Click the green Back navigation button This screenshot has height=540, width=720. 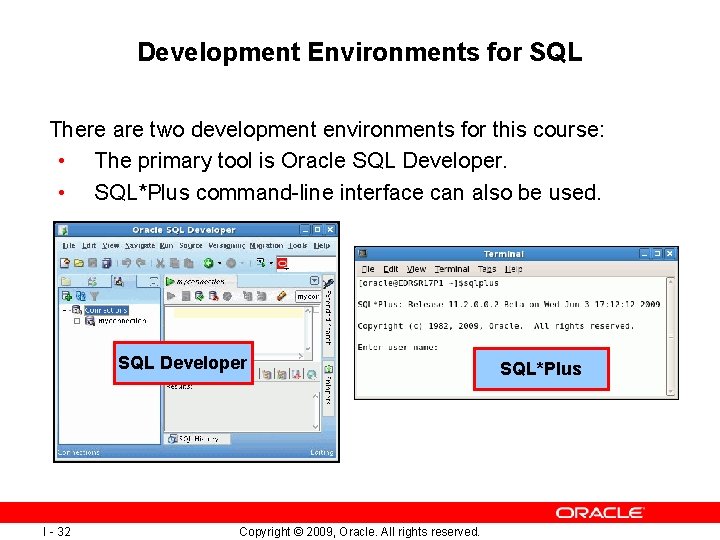point(208,263)
